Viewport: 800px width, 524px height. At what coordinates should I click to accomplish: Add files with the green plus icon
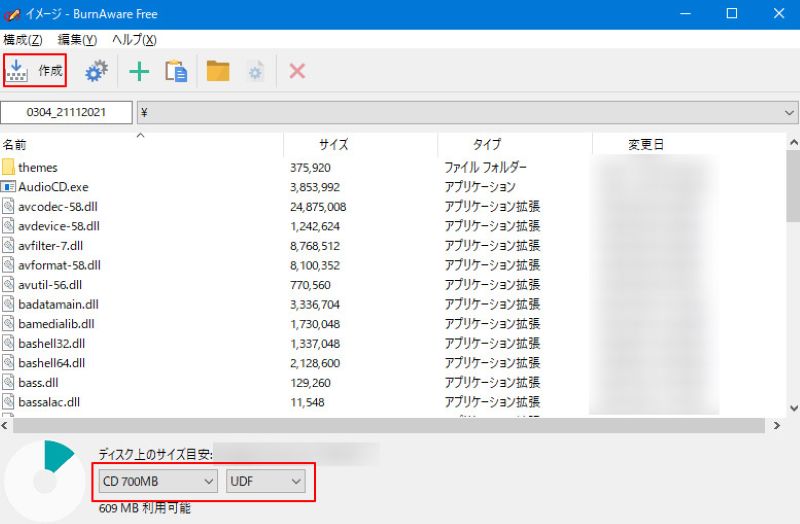click(x=139, y=71)
